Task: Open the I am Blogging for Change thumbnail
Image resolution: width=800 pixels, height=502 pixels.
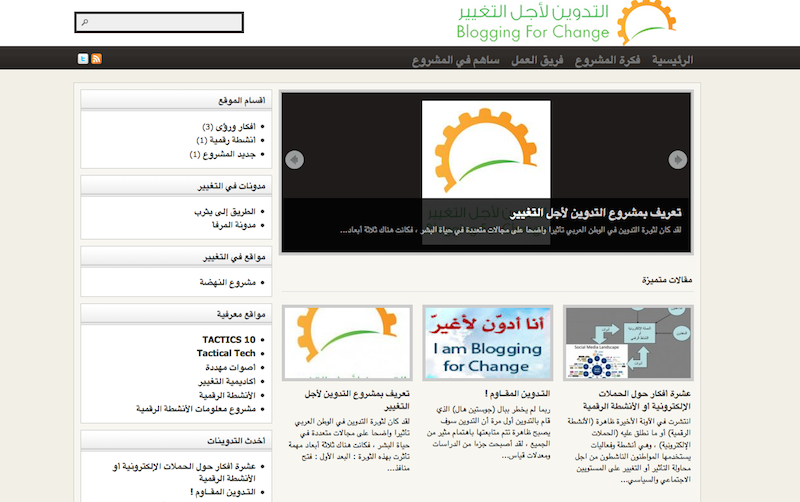Action: 488,343
